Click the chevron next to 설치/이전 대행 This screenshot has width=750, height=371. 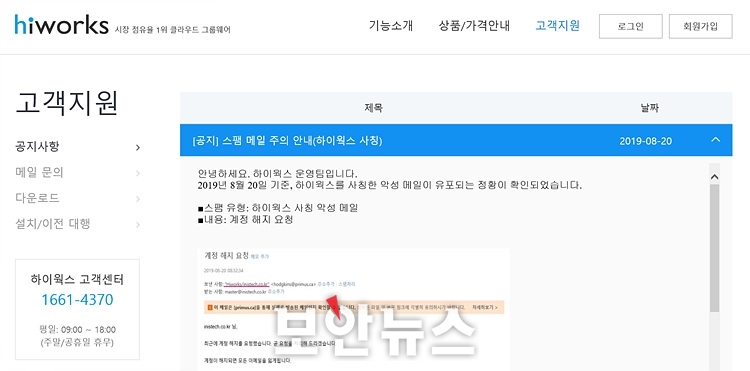click(x=138, y=225)
